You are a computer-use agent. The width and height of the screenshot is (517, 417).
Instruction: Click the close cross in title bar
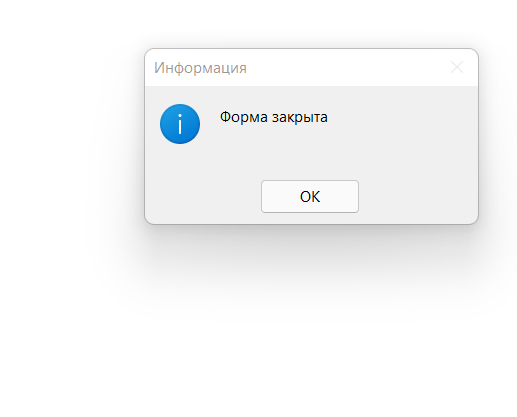pos(457,67)
